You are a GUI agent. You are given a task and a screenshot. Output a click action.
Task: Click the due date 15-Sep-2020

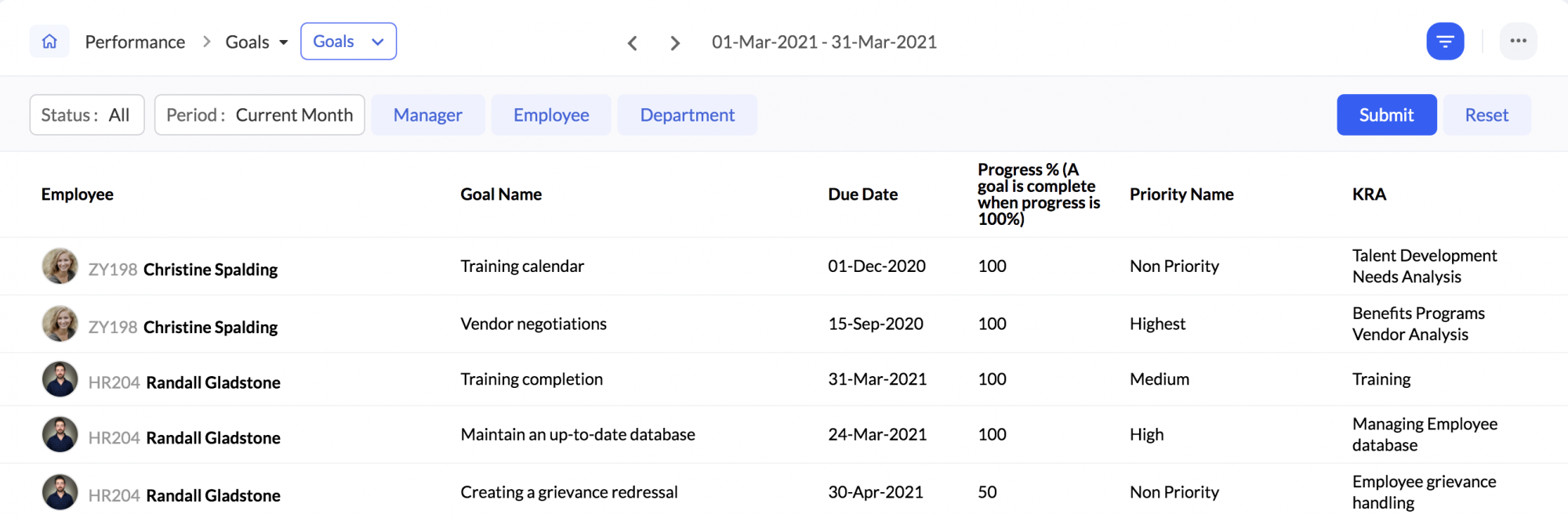[876, 324]
